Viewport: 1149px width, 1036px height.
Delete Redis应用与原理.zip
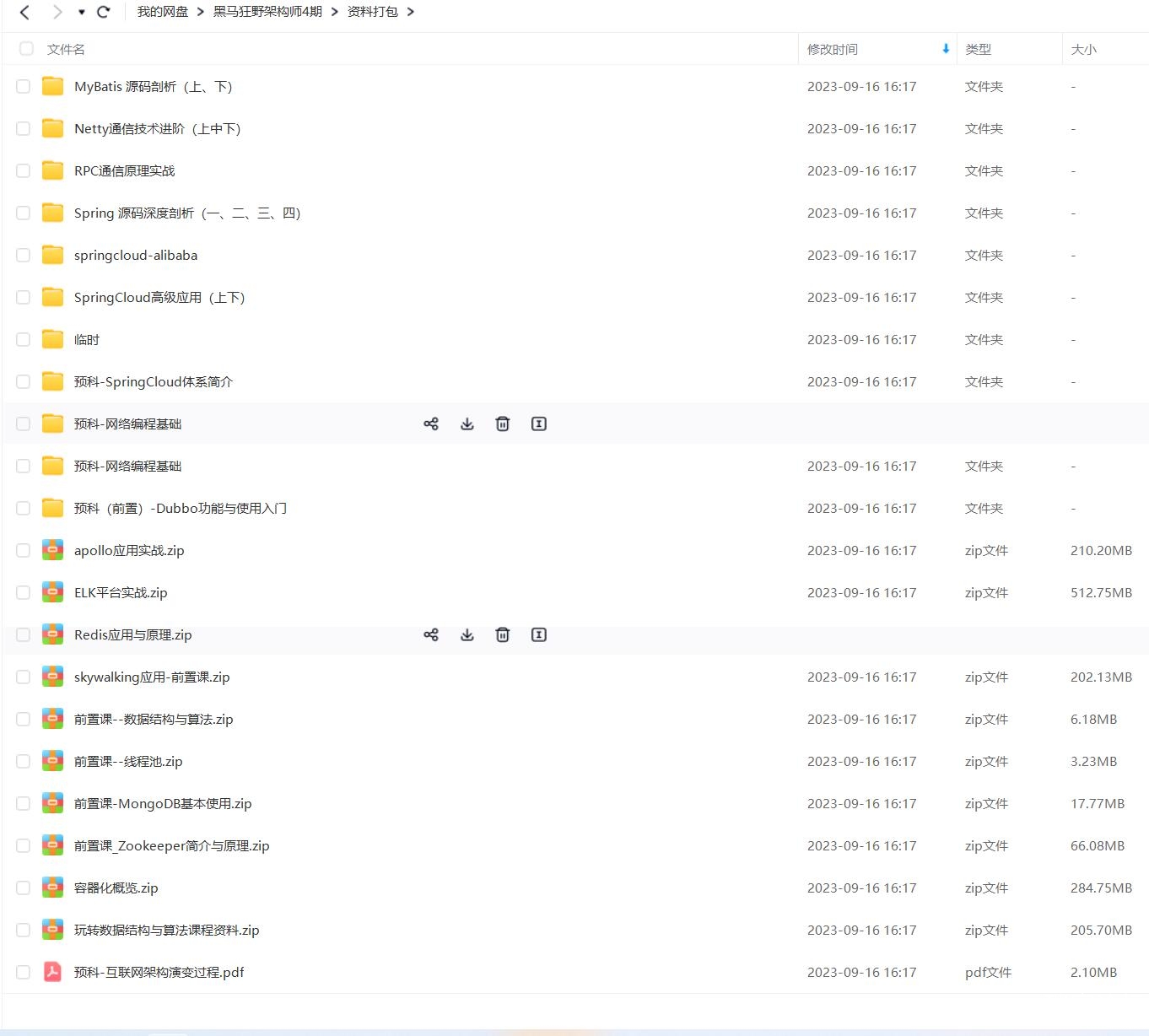(503, 634)
